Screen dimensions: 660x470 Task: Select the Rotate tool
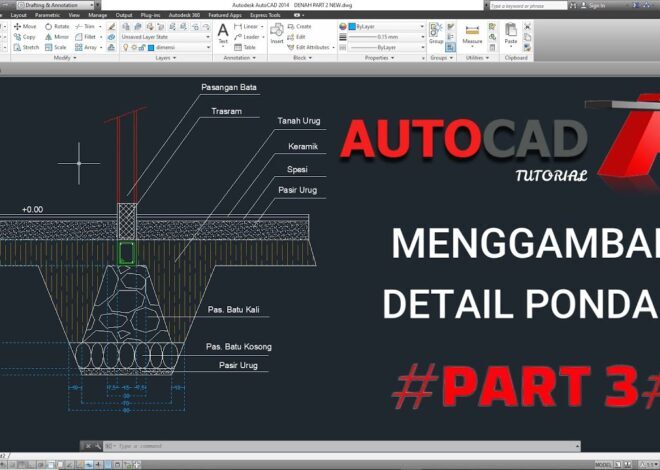coord(57,27)
